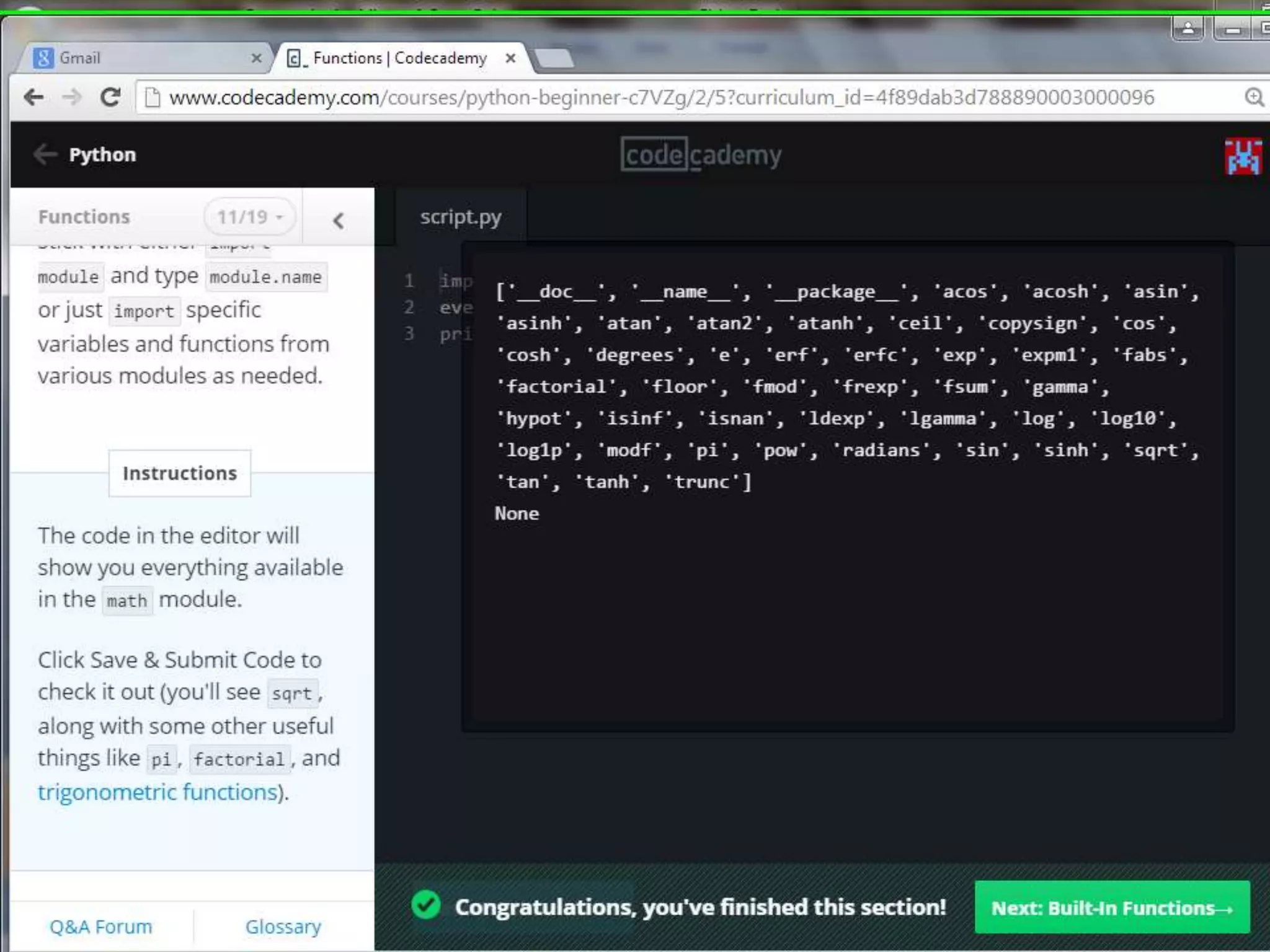Screen dimensions: 1270x952
Task: Click editor line number 1
Action: (x=409, y=281)
